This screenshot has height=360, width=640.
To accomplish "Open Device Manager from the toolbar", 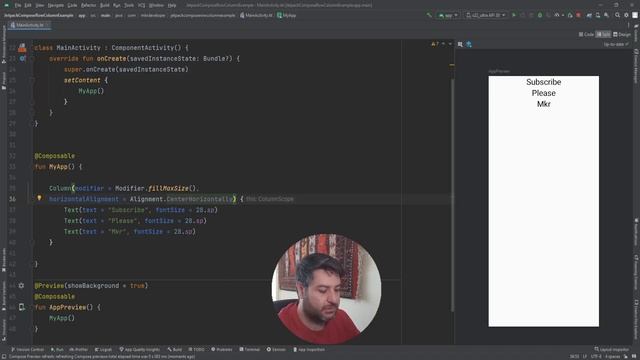I will [598, 15].
